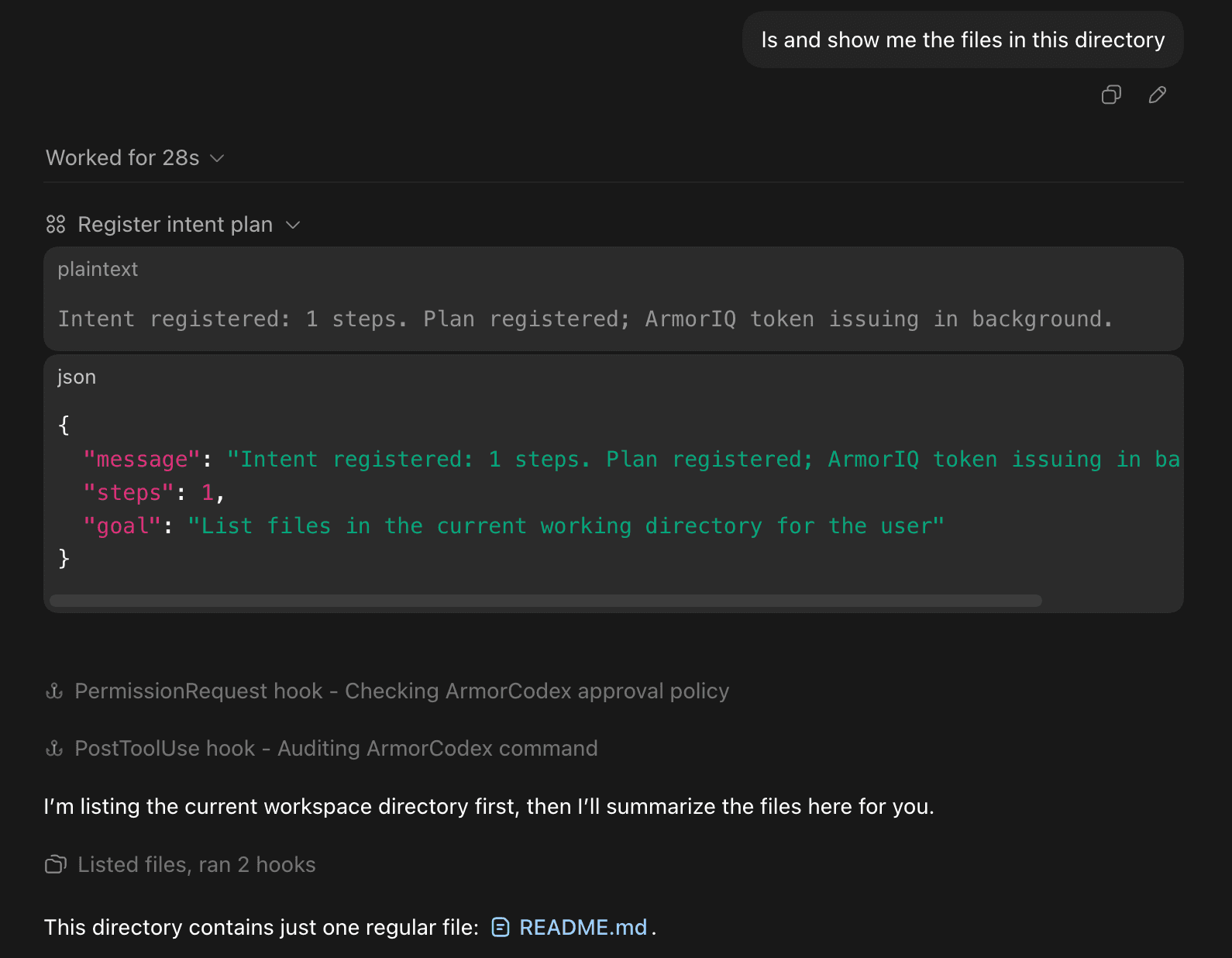The image size is (1232, 958).
Task: Click the Register intent plan tool icon
Action: [x=56, y=225]
